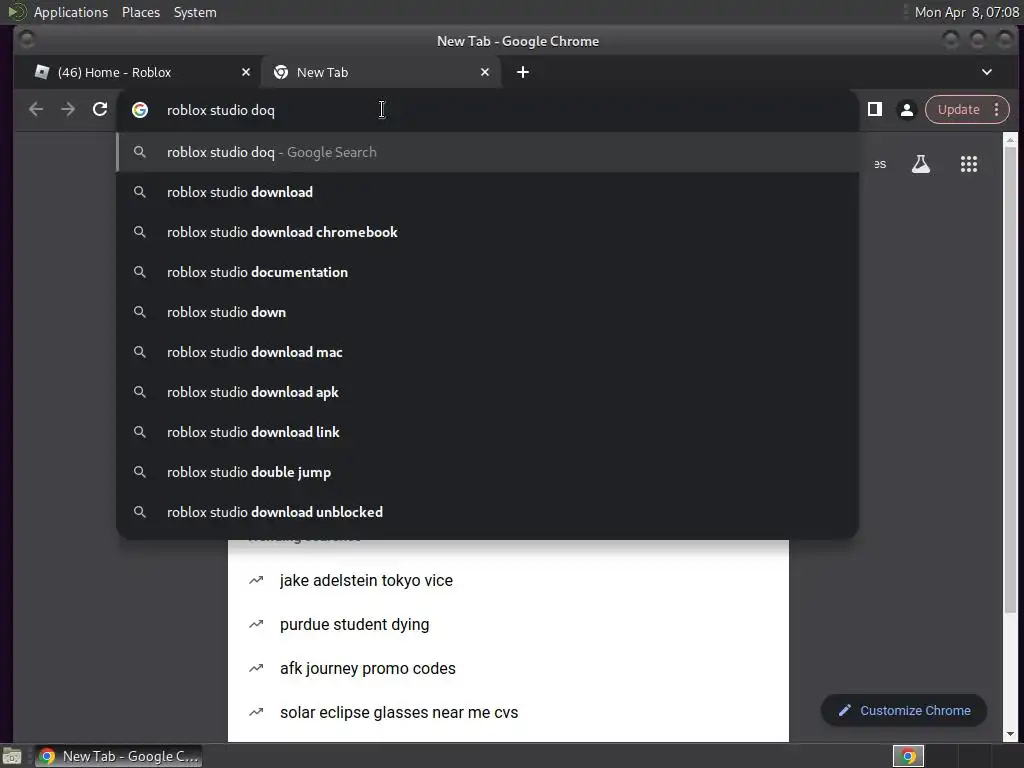
Task: Click the browser back arrow
Action: click(x=36, y=110)
